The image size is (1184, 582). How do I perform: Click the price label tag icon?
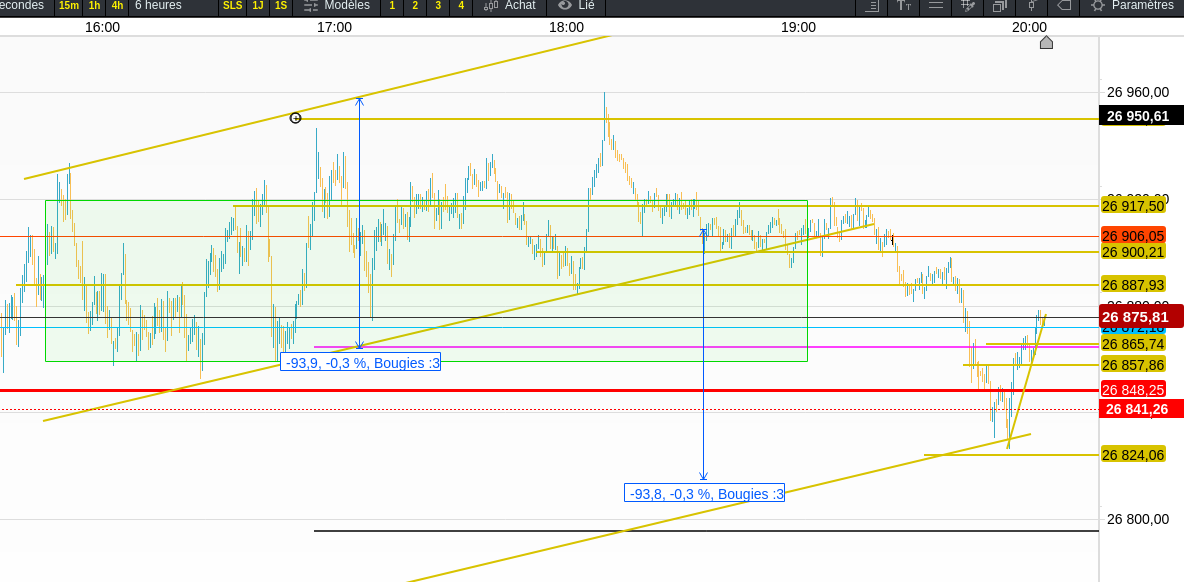click(x=1064, y=6)
